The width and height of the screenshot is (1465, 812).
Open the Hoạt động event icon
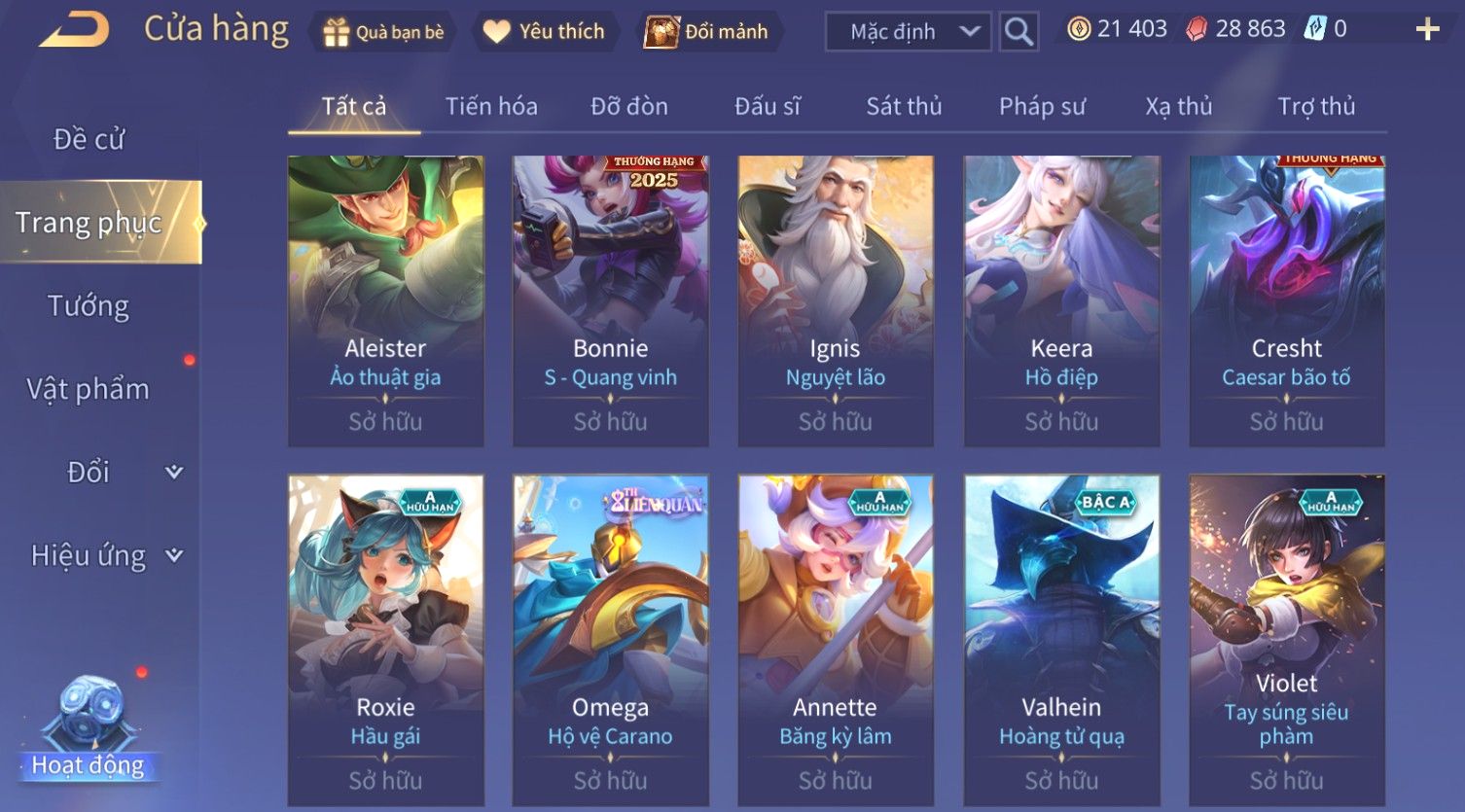click(88, 729)
